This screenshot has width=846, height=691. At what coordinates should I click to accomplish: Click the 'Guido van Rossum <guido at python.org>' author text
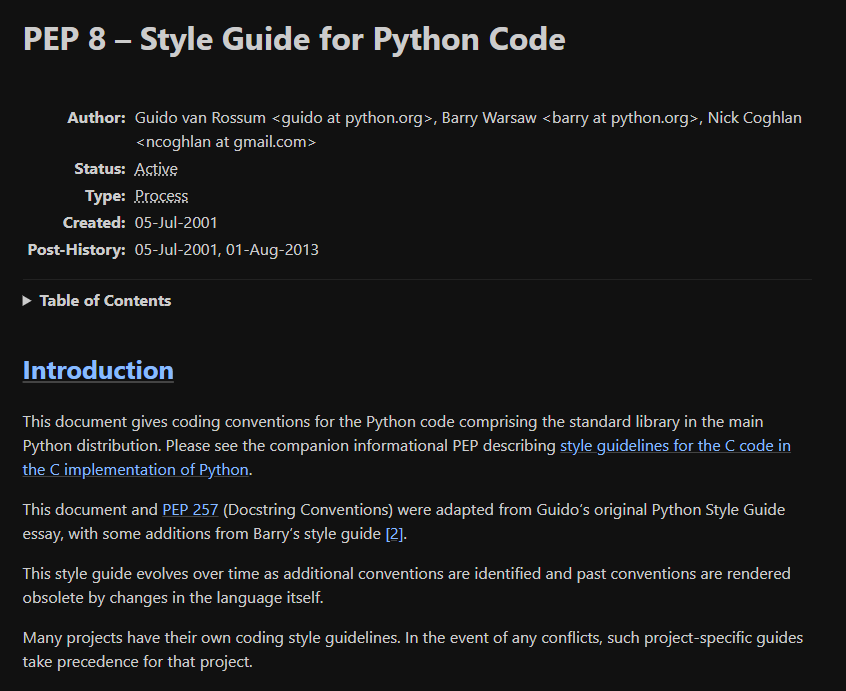click(x=284, y=118)
